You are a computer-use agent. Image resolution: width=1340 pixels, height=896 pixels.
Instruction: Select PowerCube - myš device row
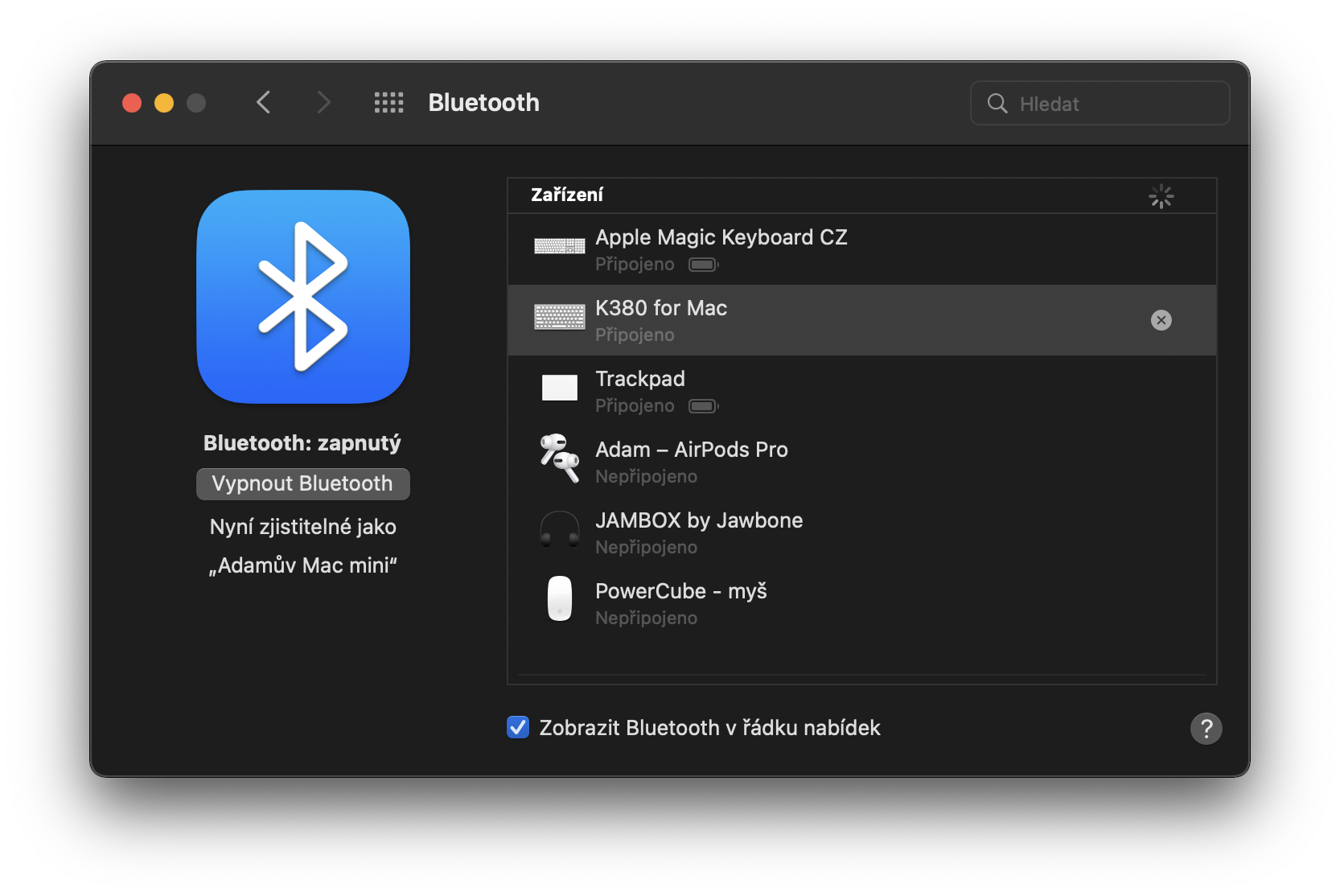click(861, 603)
